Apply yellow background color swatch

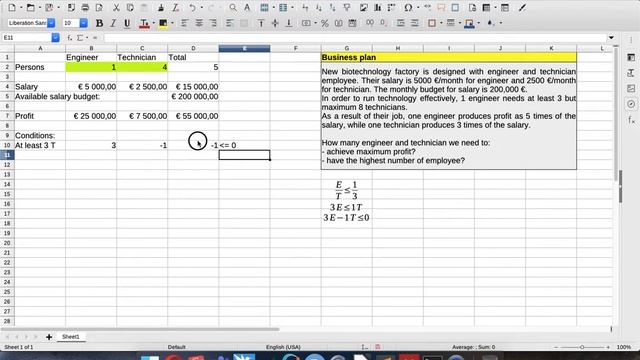(x=163, y=23)
